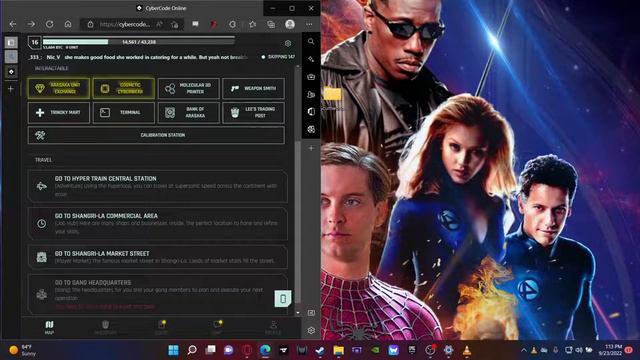Travel to Hyper Train Central Station
This screenshot has height=360, width=640.
(x=158, y=186)
